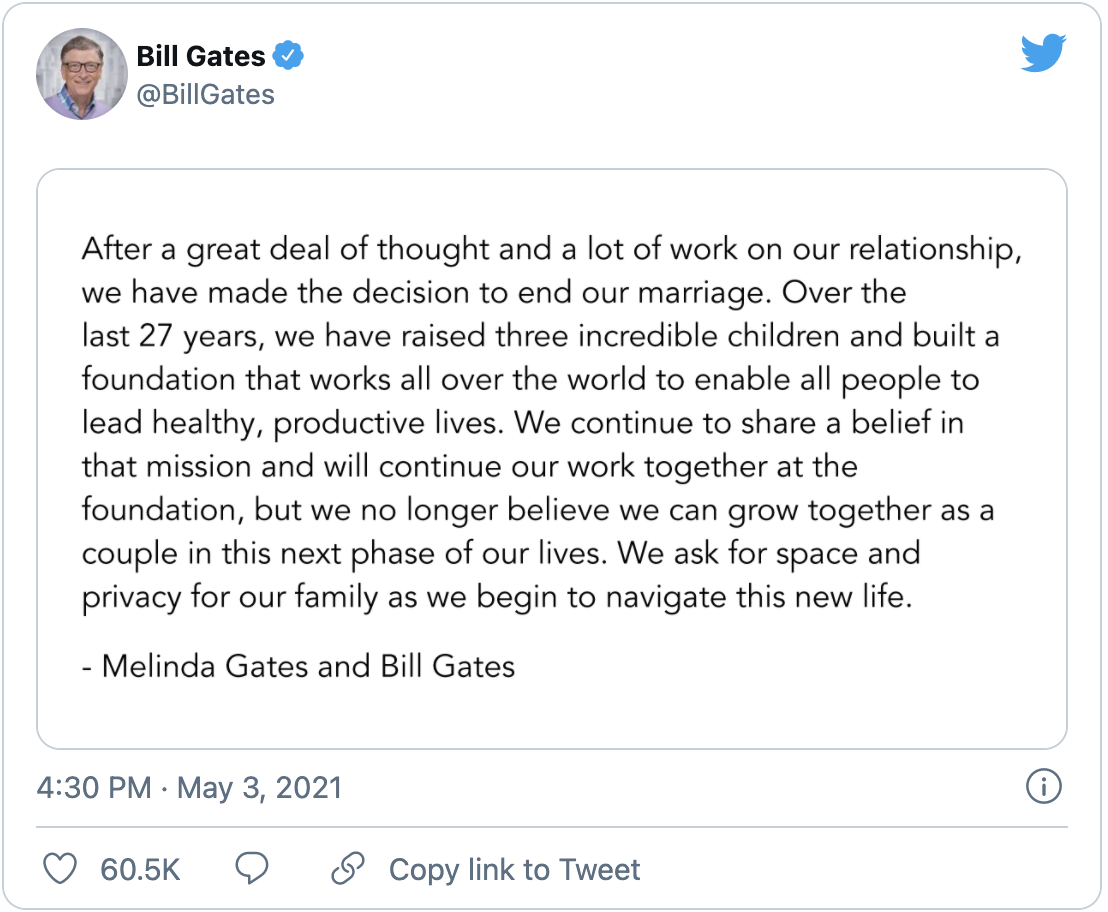Select Copy link to Tweet
The image size is (1108, 912).
[514, 869]
